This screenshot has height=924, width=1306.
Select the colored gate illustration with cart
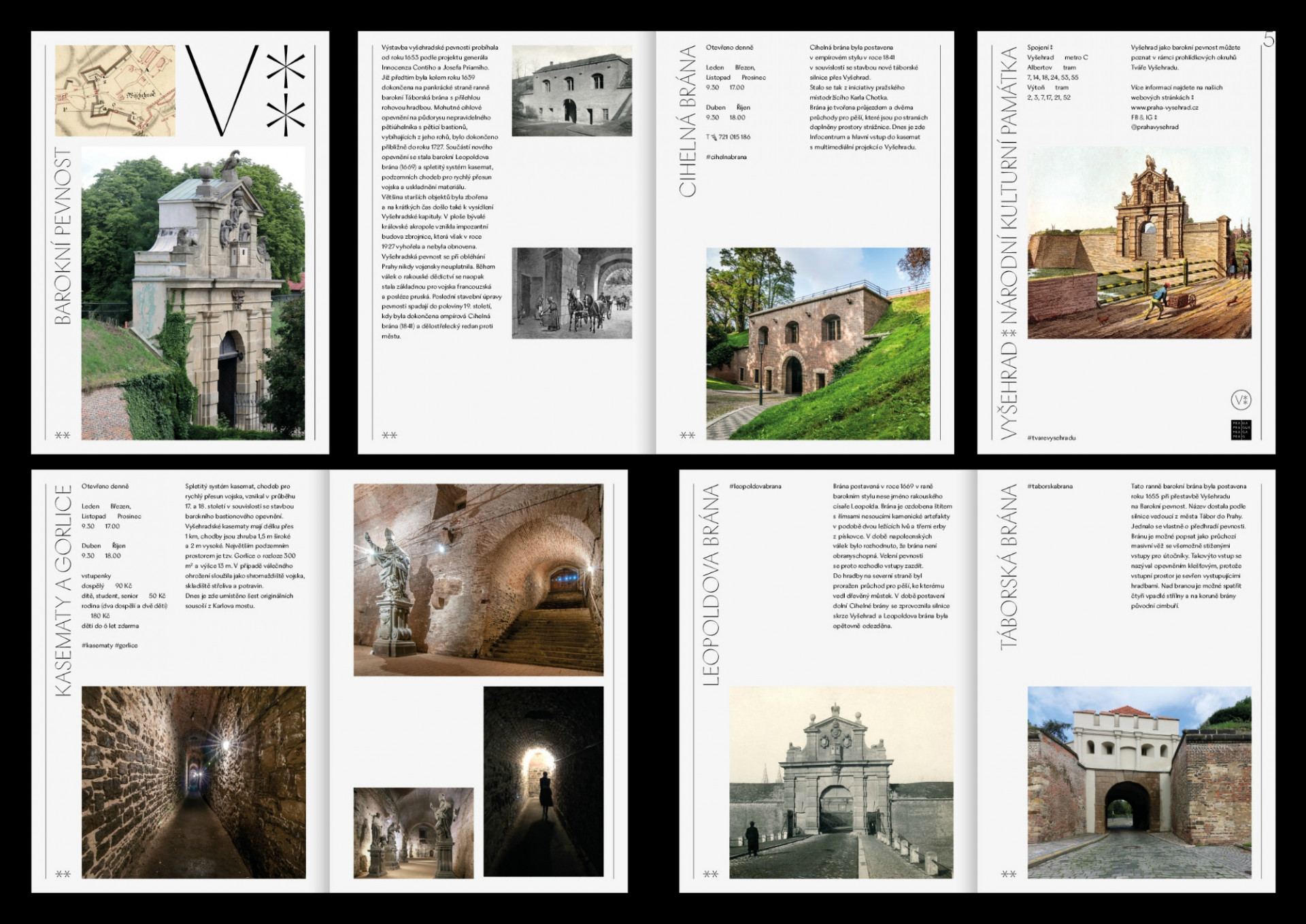1139,246
